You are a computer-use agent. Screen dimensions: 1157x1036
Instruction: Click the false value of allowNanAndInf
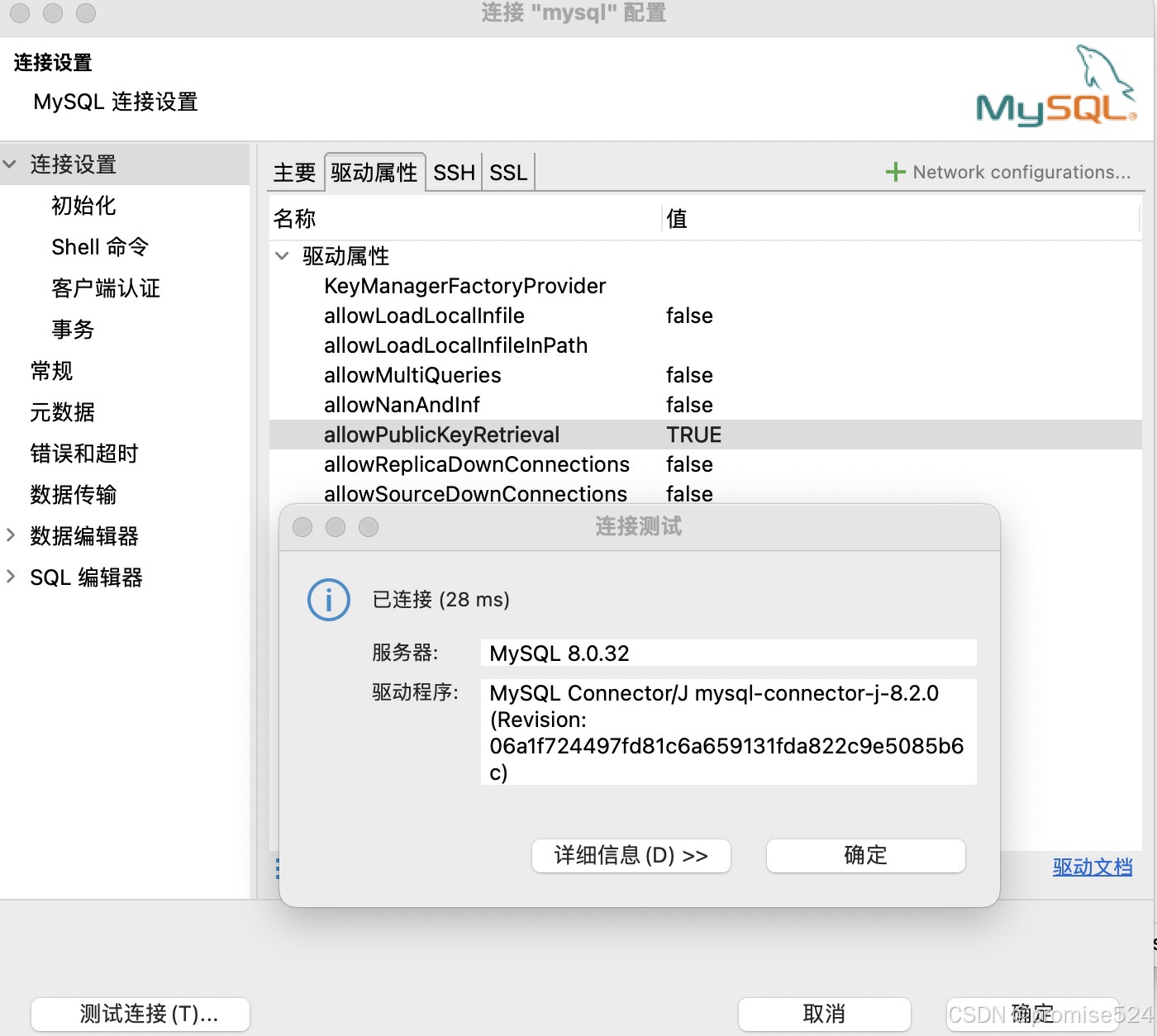[689, 405]
